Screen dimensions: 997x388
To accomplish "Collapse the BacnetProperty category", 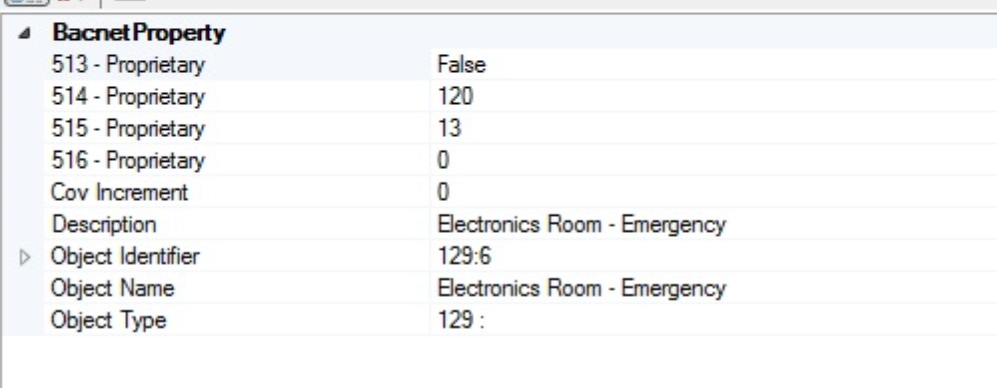I will coord(25,34).
